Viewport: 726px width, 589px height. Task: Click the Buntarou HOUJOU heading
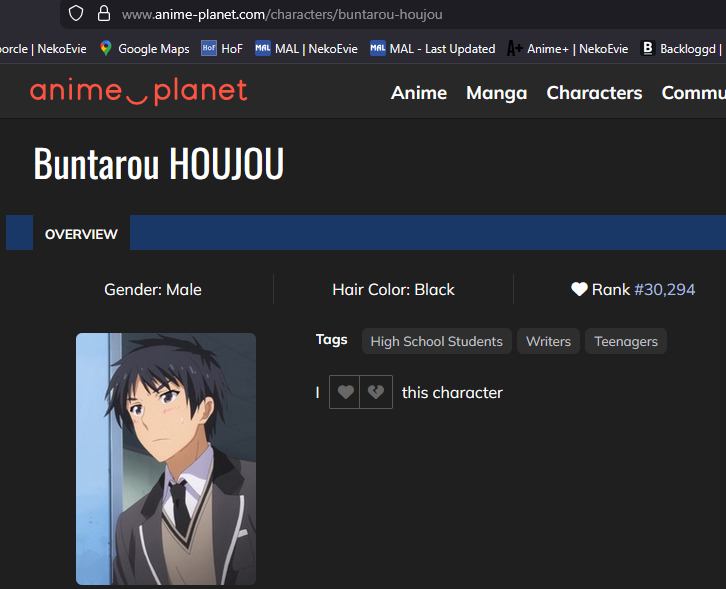click(x=159, y=163)
